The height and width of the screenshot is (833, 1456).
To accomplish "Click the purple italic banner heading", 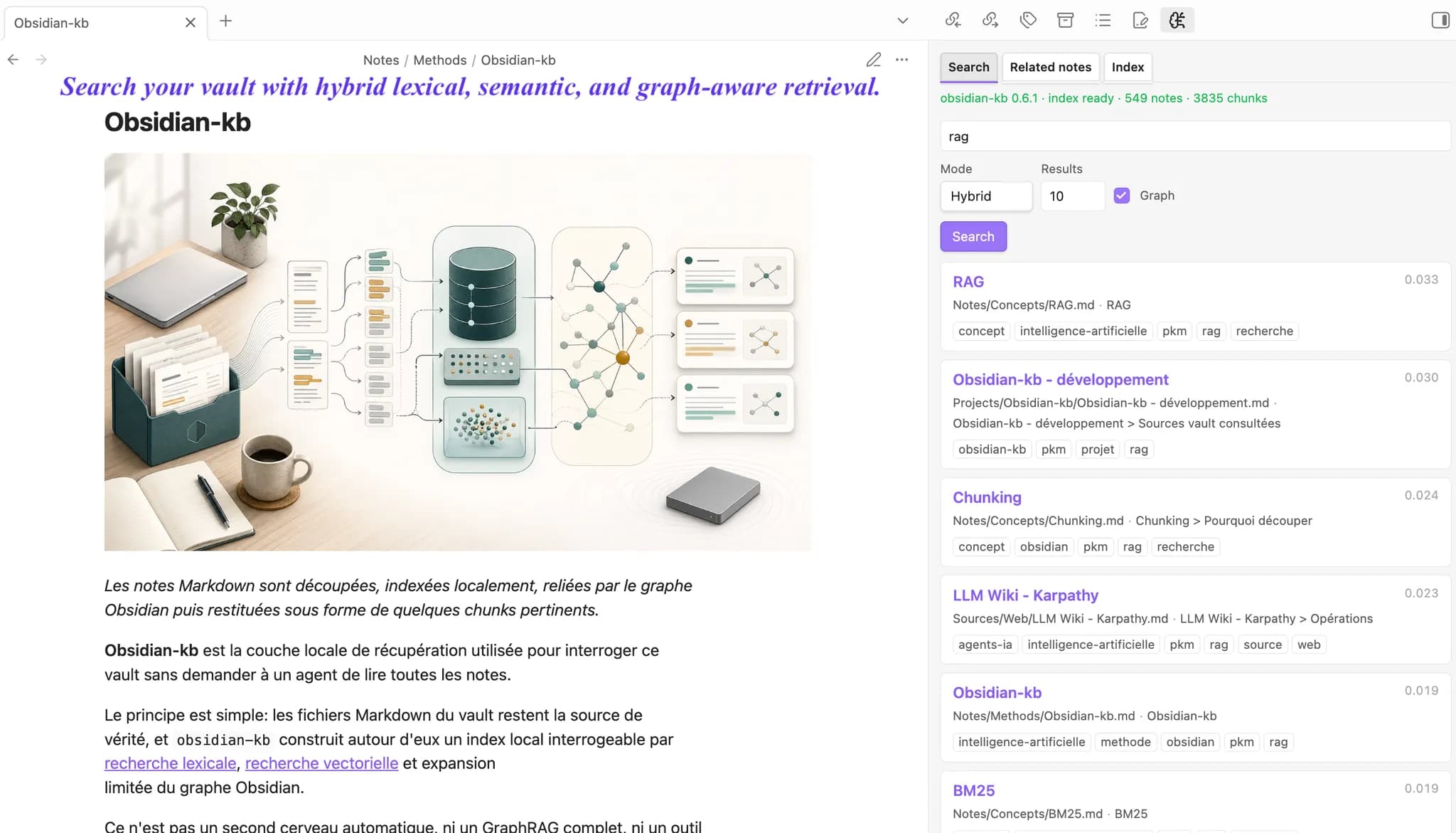I will [x=470, y=87].
